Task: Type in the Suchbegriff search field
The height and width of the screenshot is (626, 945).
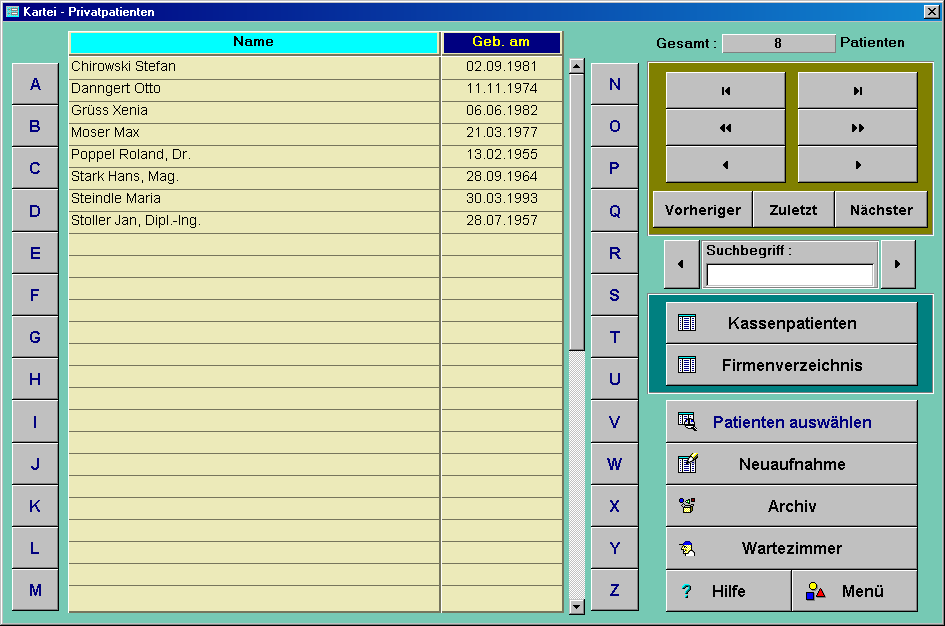Action: pyautogui.click(x=789, y=275)
